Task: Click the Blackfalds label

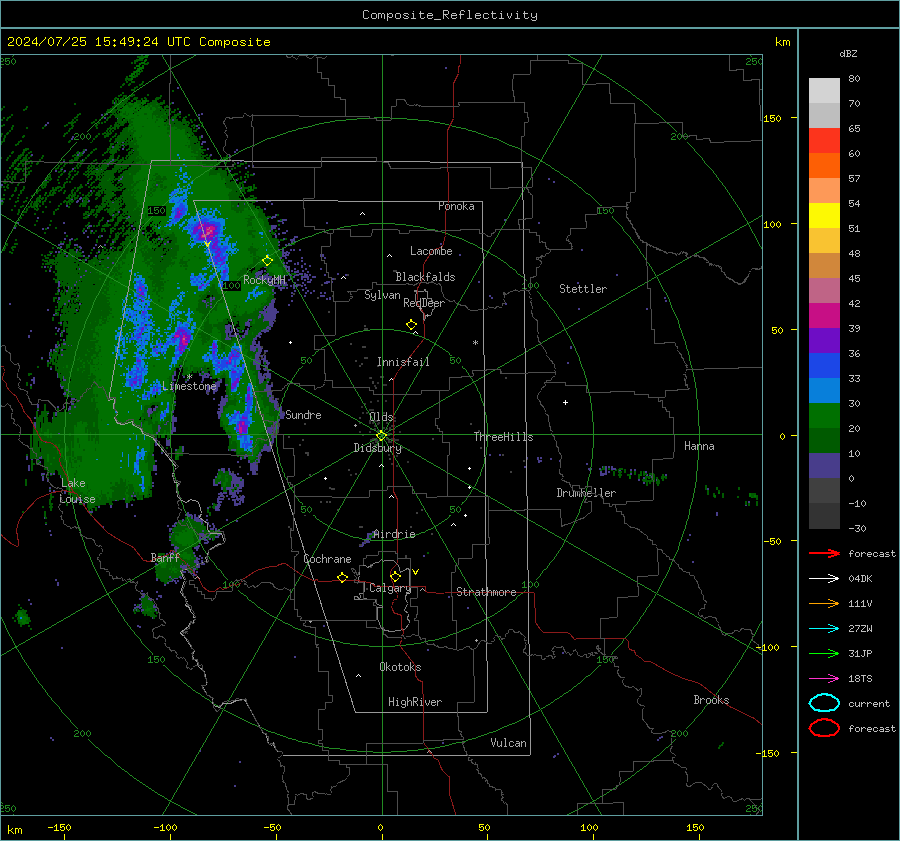Action: [x=425, y=277]
